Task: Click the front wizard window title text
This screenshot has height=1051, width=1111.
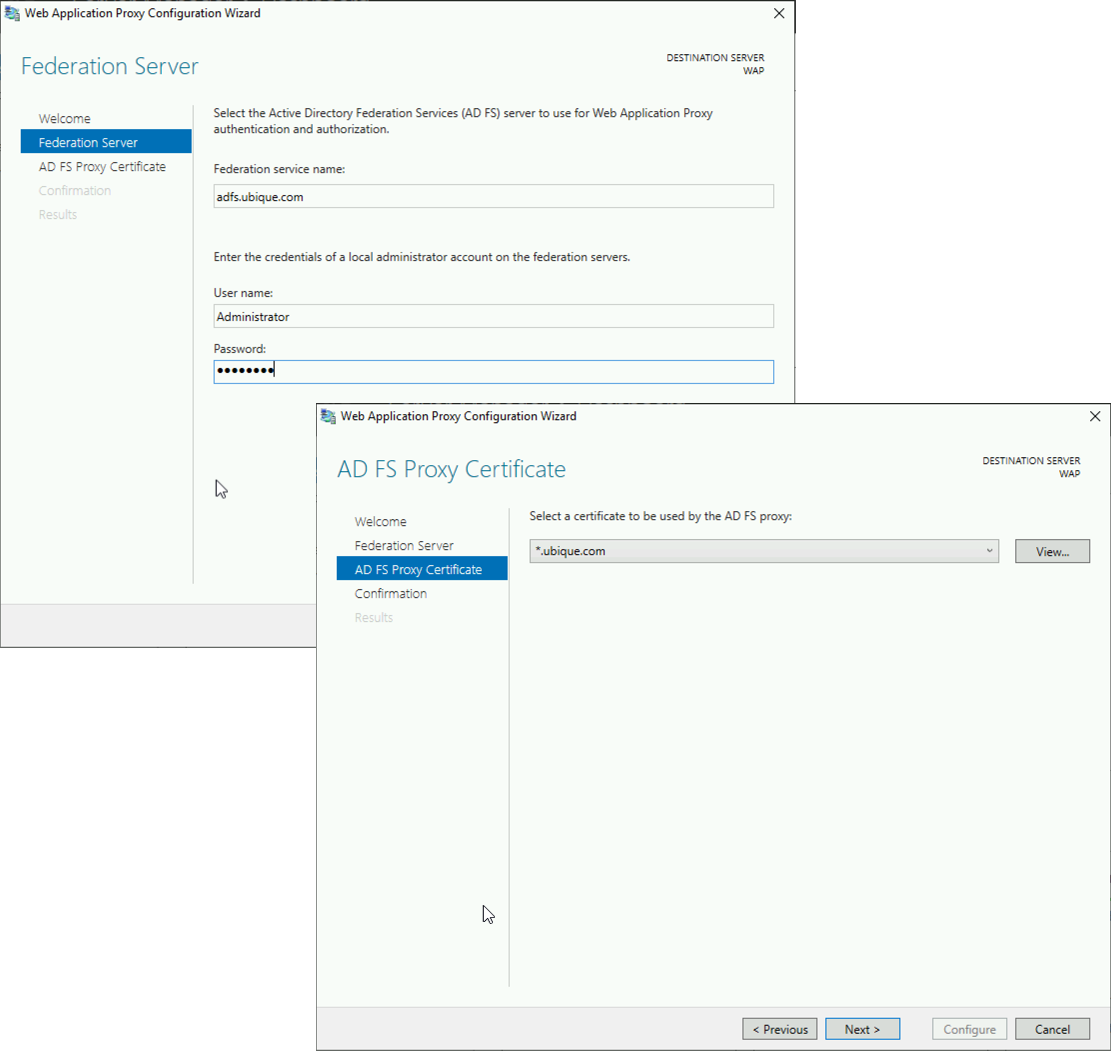Action: click(458, 417)
